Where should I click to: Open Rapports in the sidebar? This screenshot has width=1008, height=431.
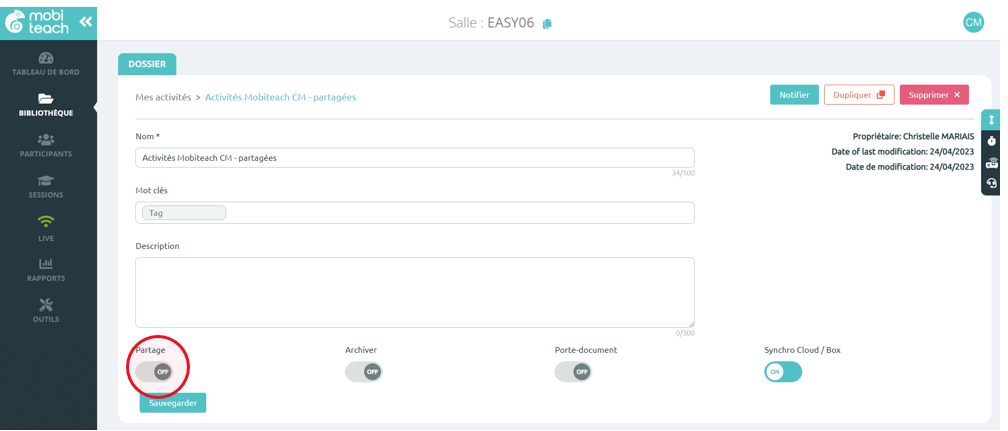tap(46, 270)
